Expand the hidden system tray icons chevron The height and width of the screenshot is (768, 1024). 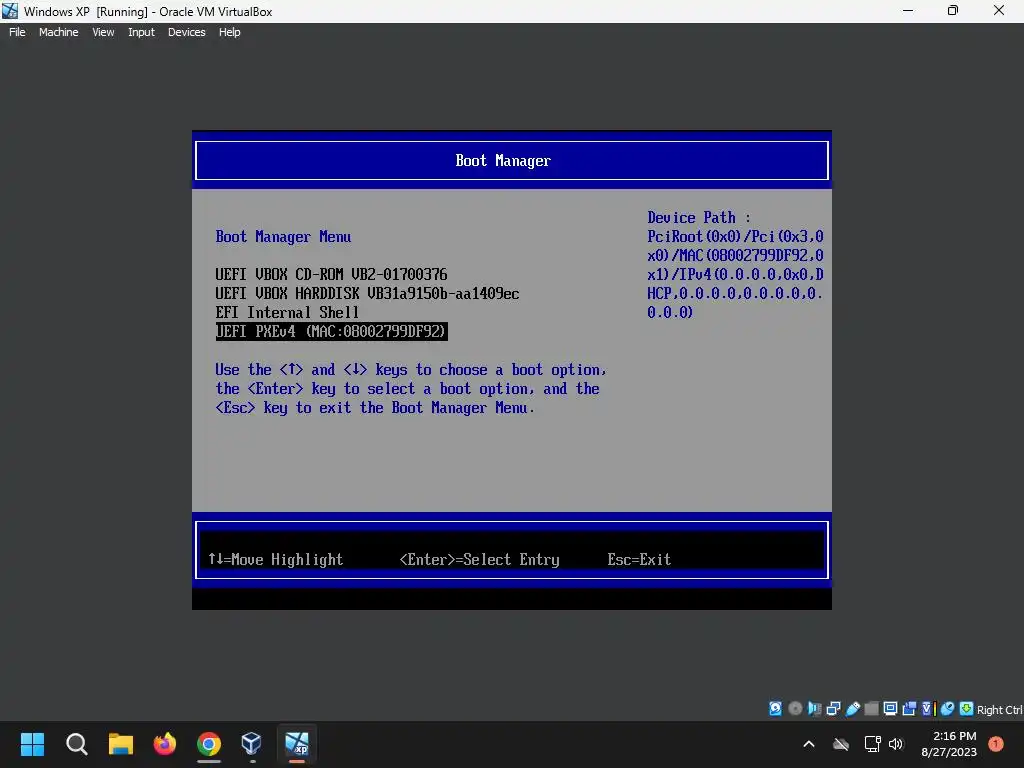pos(808,744)
